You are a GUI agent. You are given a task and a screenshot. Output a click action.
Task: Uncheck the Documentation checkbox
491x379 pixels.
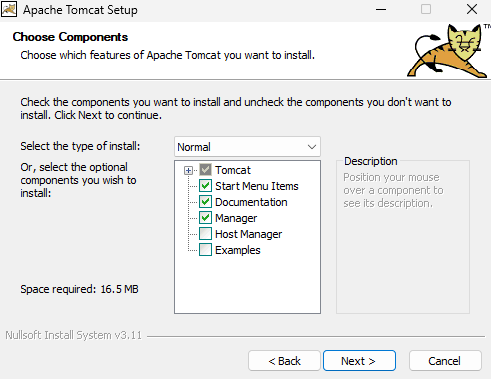tap(205, 202)
